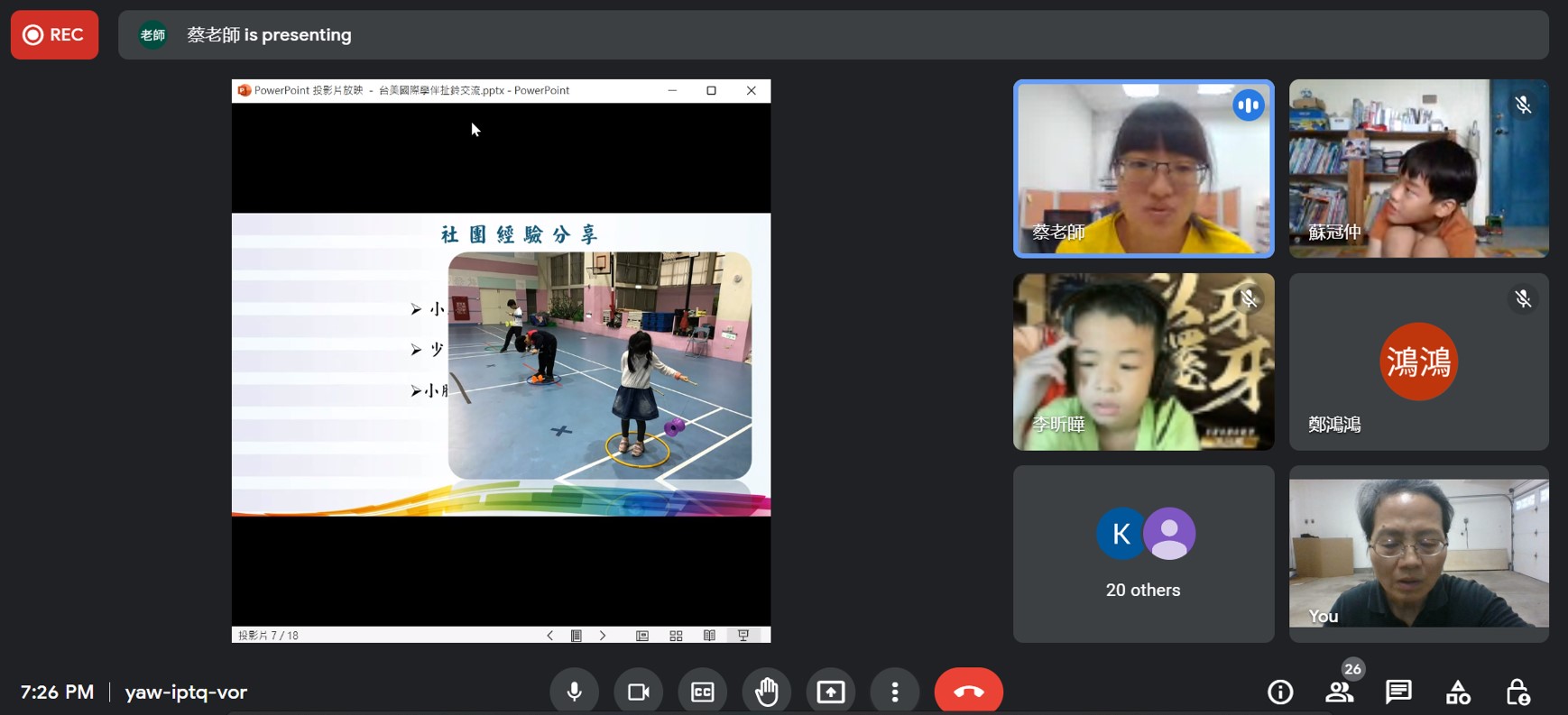Open the chat panel
The height and width of the screenshot is (715, 1568).
pyautogui.click(x=1398, y=692)
